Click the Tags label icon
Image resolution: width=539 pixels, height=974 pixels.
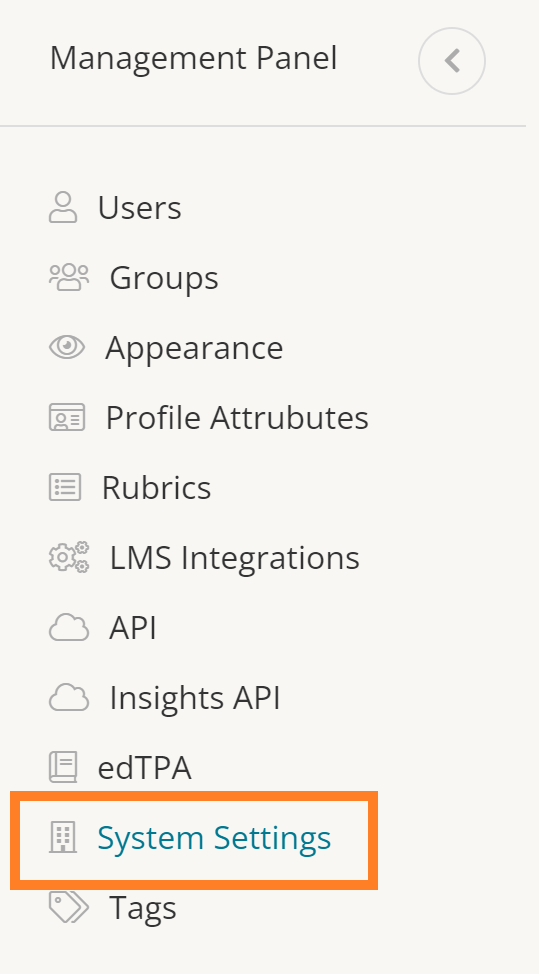point(69,907)
